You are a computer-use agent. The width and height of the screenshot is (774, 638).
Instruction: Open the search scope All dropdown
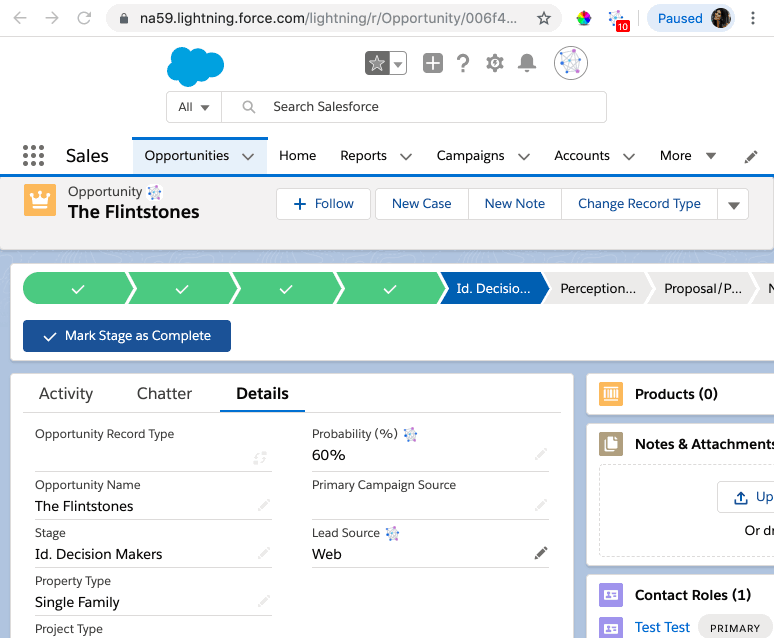(194, 107)
